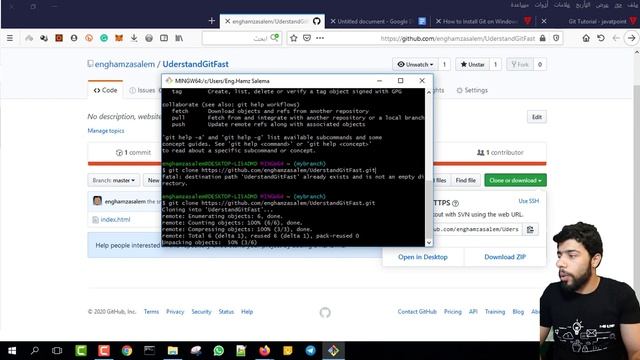Switch to the Untitled document Google tab

click(x=378, y=21)
